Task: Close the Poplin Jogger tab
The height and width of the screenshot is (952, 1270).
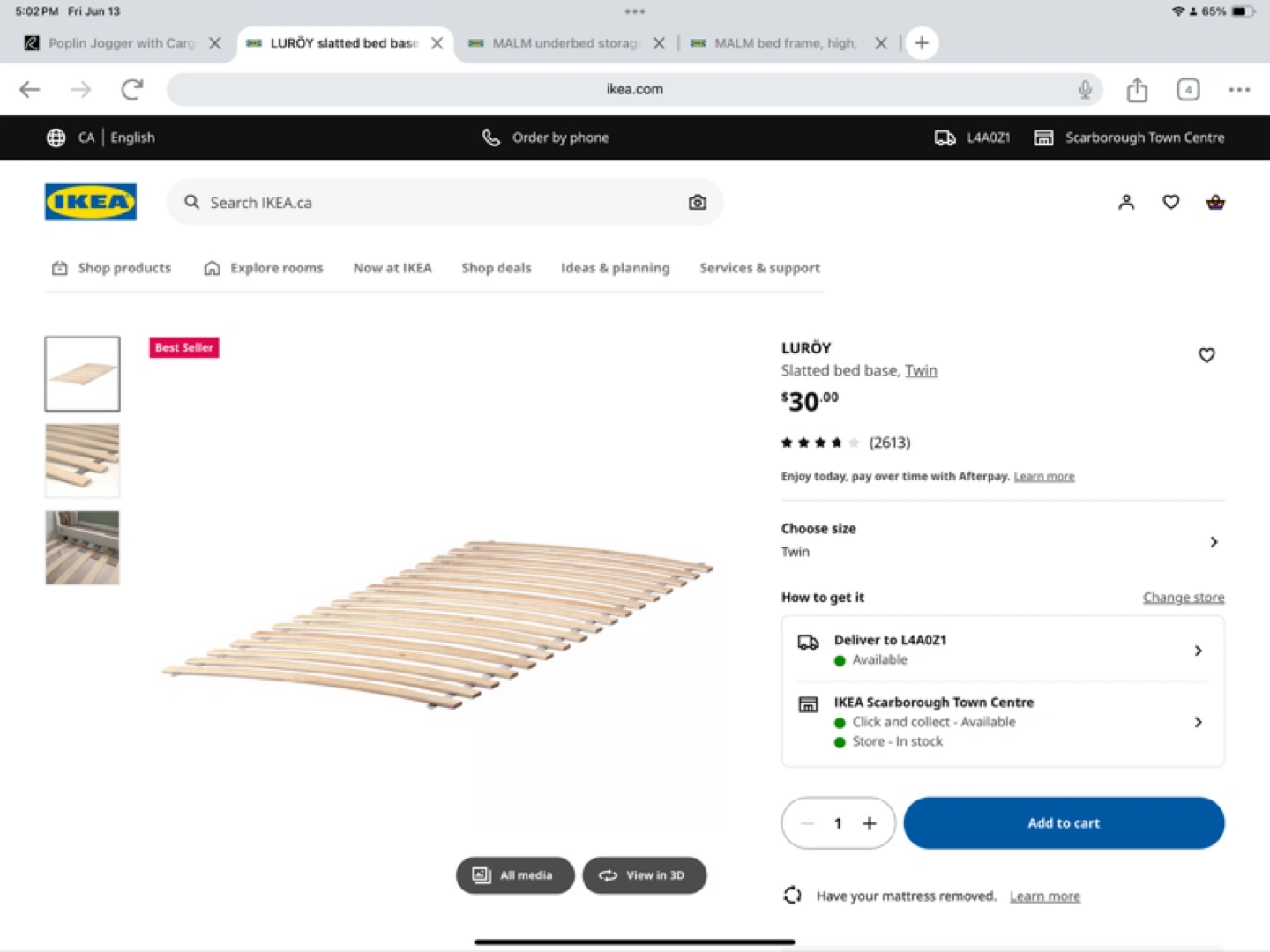Action: click(x=214, y=43)
